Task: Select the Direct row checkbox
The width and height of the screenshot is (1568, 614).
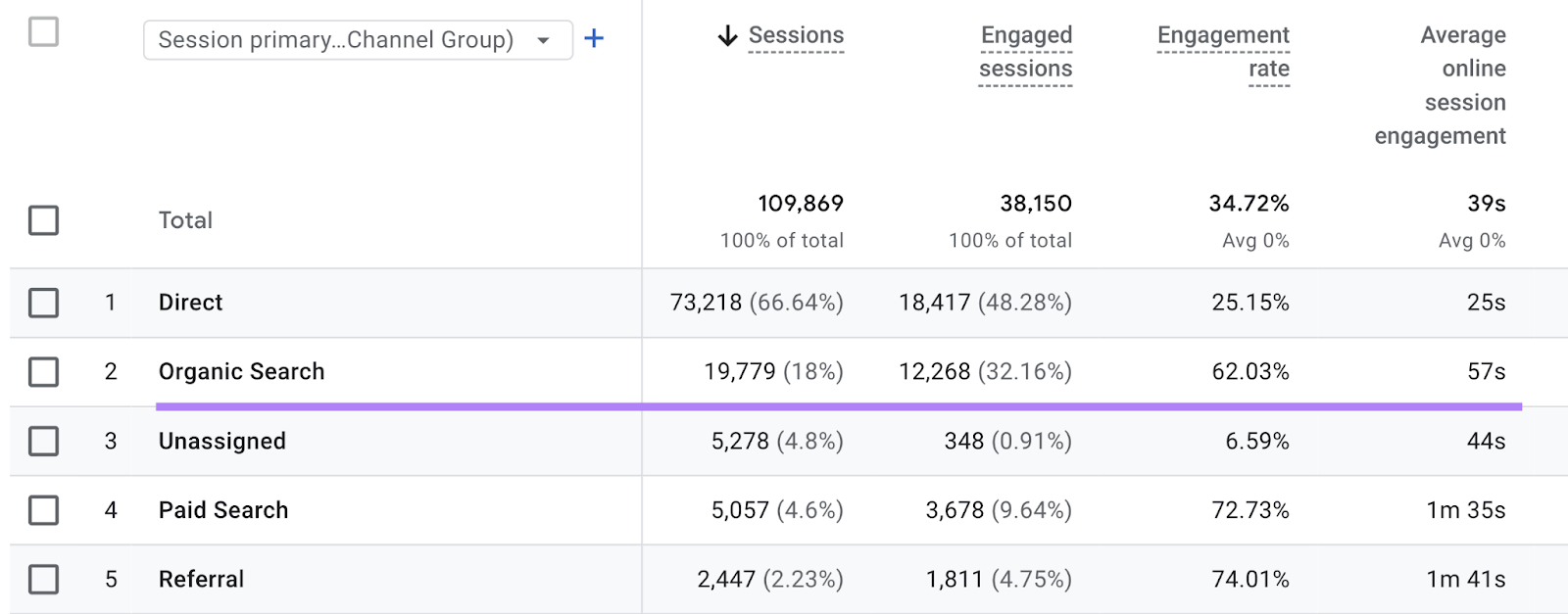Action: click(x=43, y=303)
